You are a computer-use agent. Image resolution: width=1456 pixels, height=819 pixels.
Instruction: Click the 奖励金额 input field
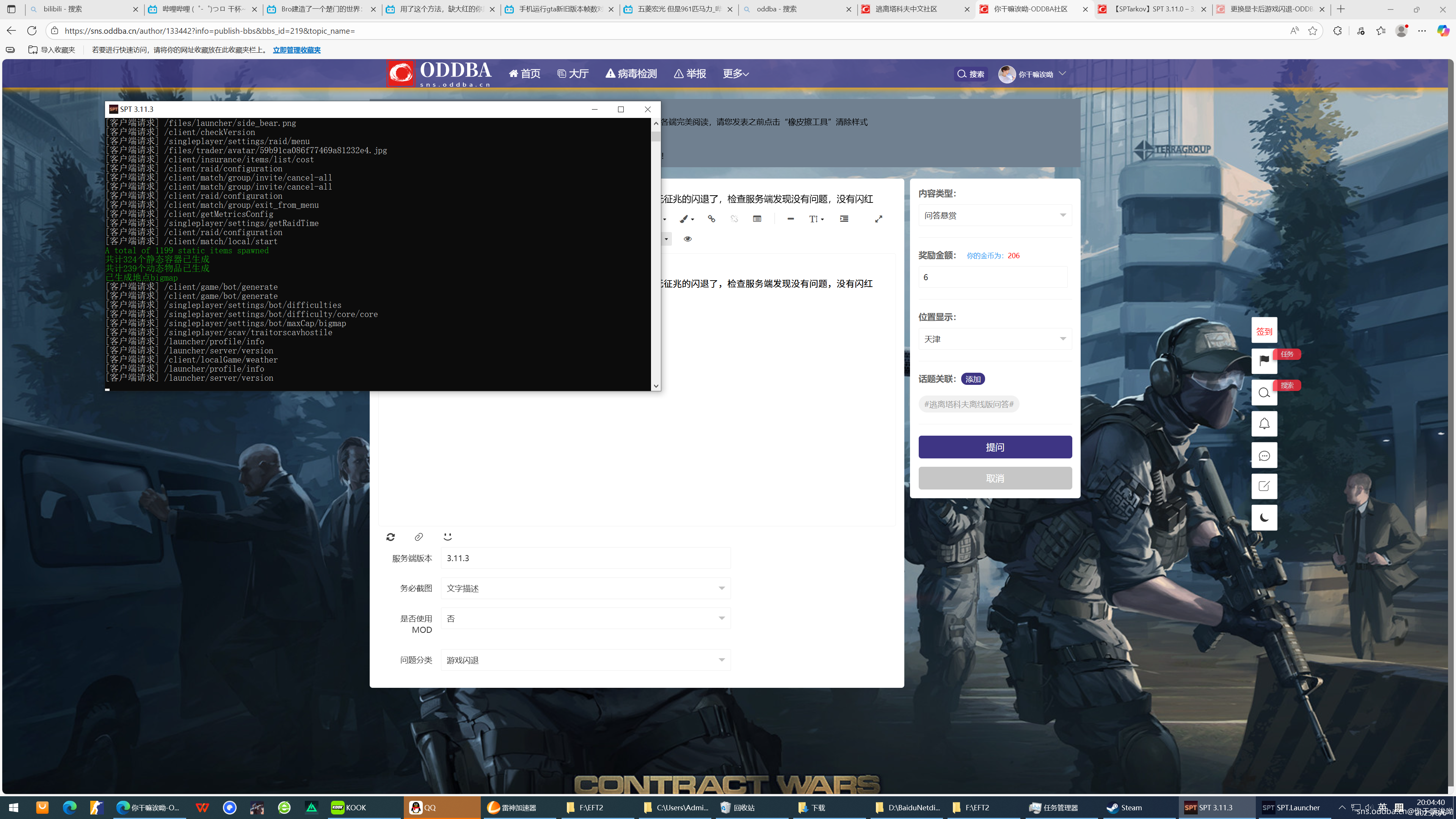993,277
